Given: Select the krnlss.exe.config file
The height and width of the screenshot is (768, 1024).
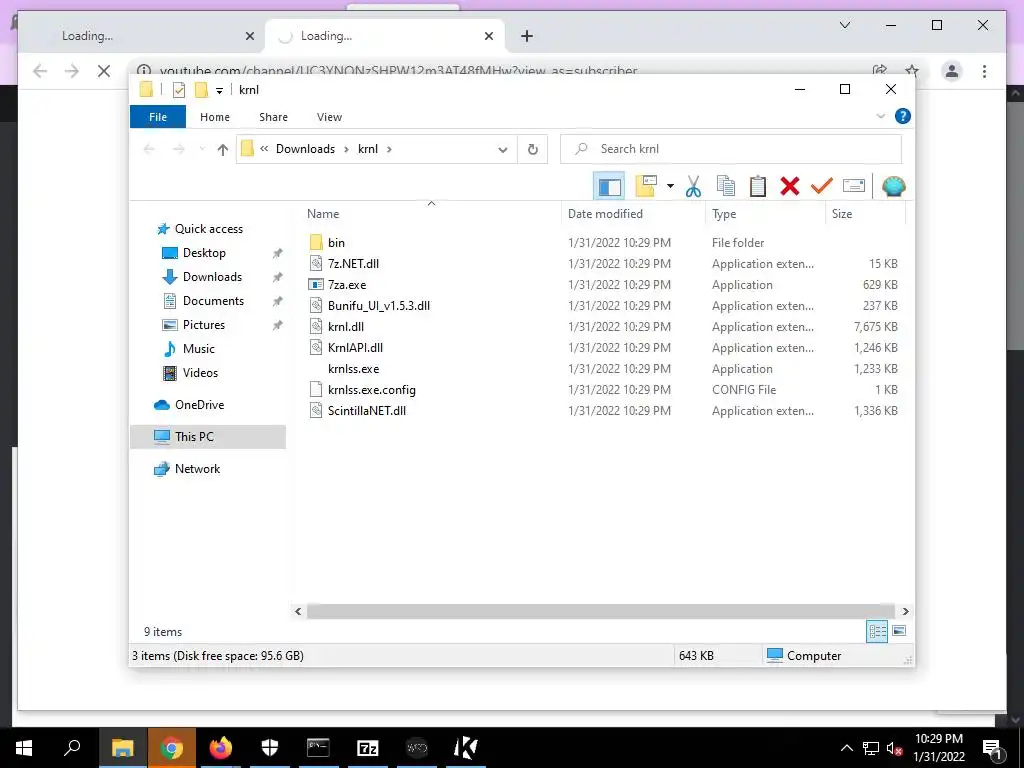Looking at the screenshot, I should pyautogui.click(x=372, y=390).
